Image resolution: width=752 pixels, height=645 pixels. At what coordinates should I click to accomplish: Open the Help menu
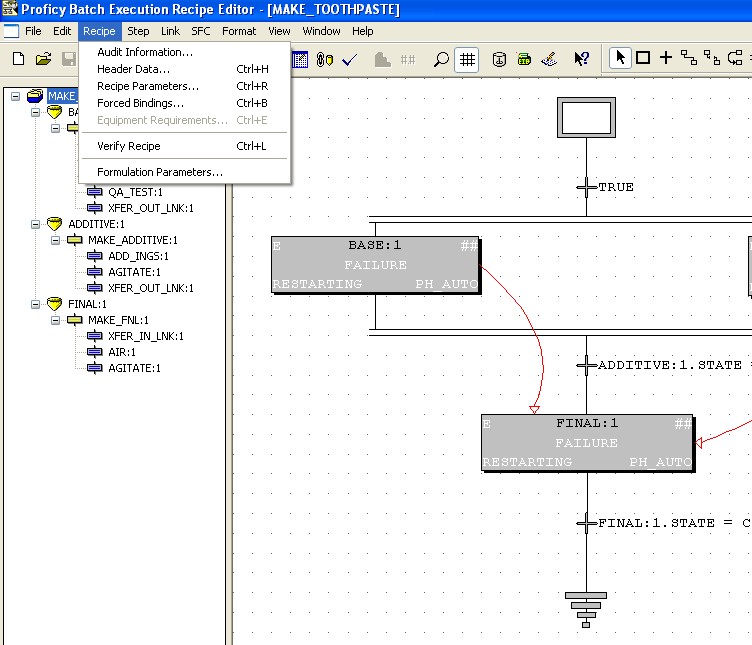tap(363, 31)
